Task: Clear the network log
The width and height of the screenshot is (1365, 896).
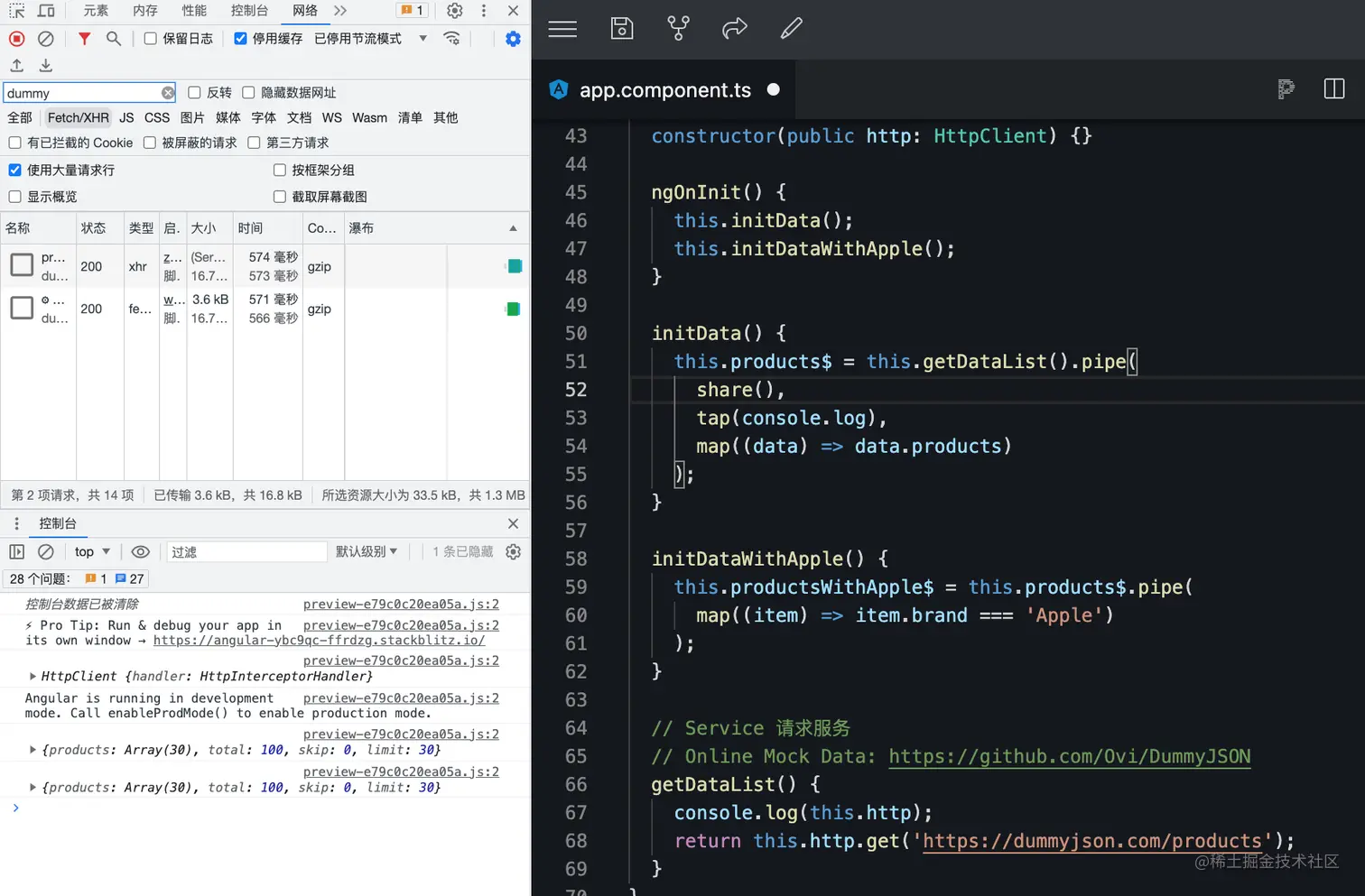Action: coord(46,39)
